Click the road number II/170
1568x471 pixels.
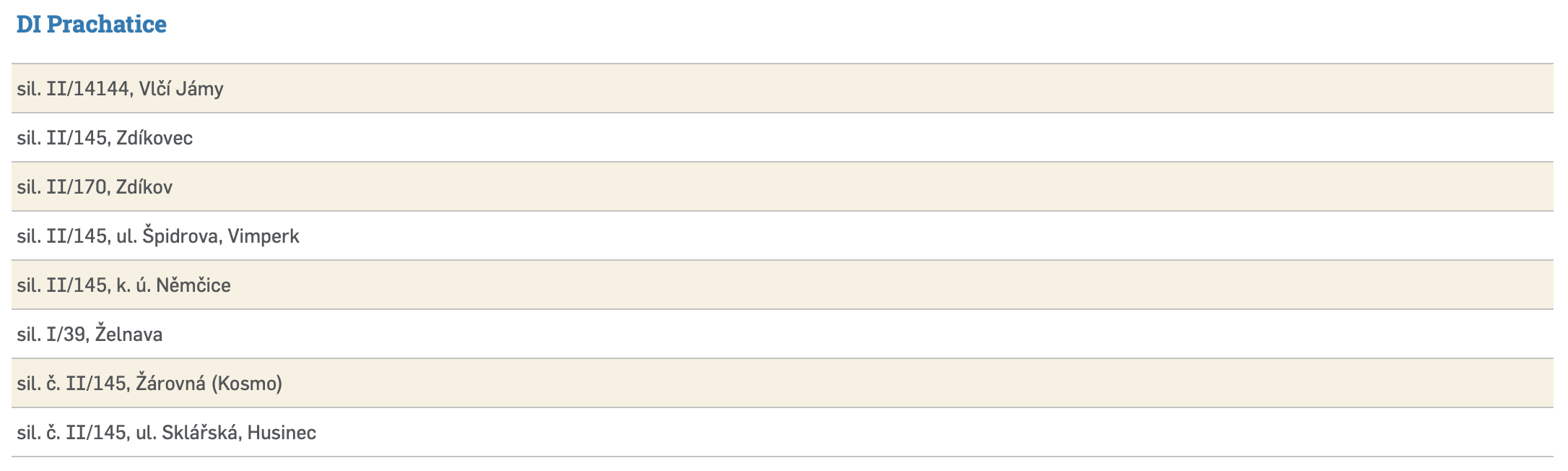(x=77, y=187)
